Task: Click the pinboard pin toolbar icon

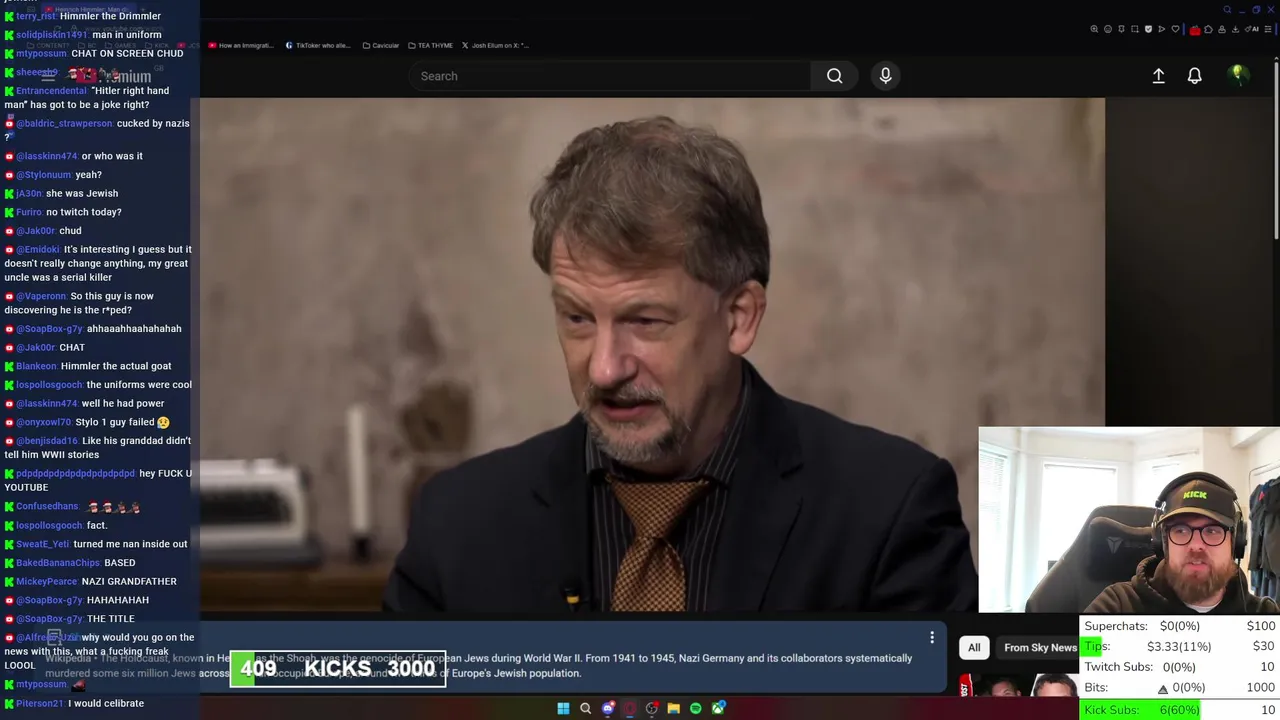Action: point(1121,29)
